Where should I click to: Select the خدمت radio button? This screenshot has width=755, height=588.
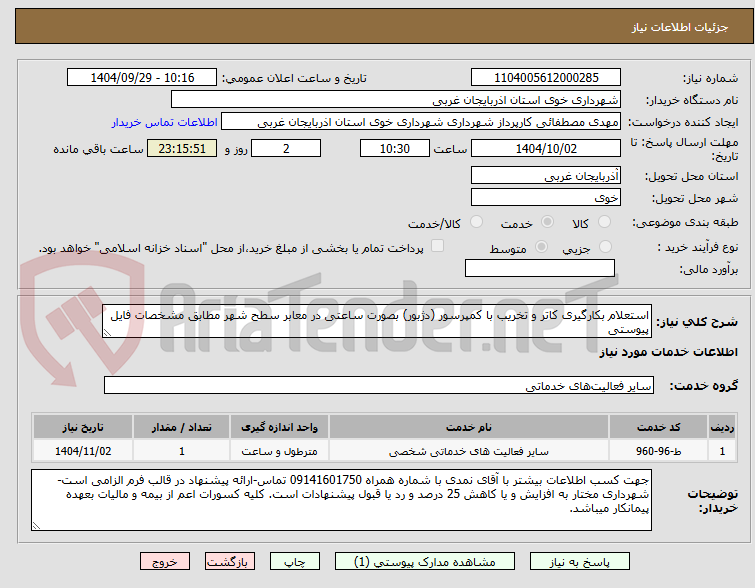(547, 222)
